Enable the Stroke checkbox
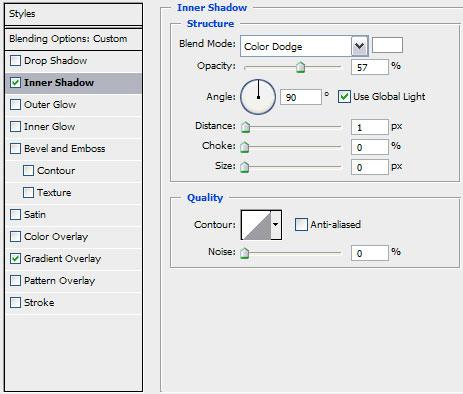This screenshot has height=394, width=463. (15, 303)
